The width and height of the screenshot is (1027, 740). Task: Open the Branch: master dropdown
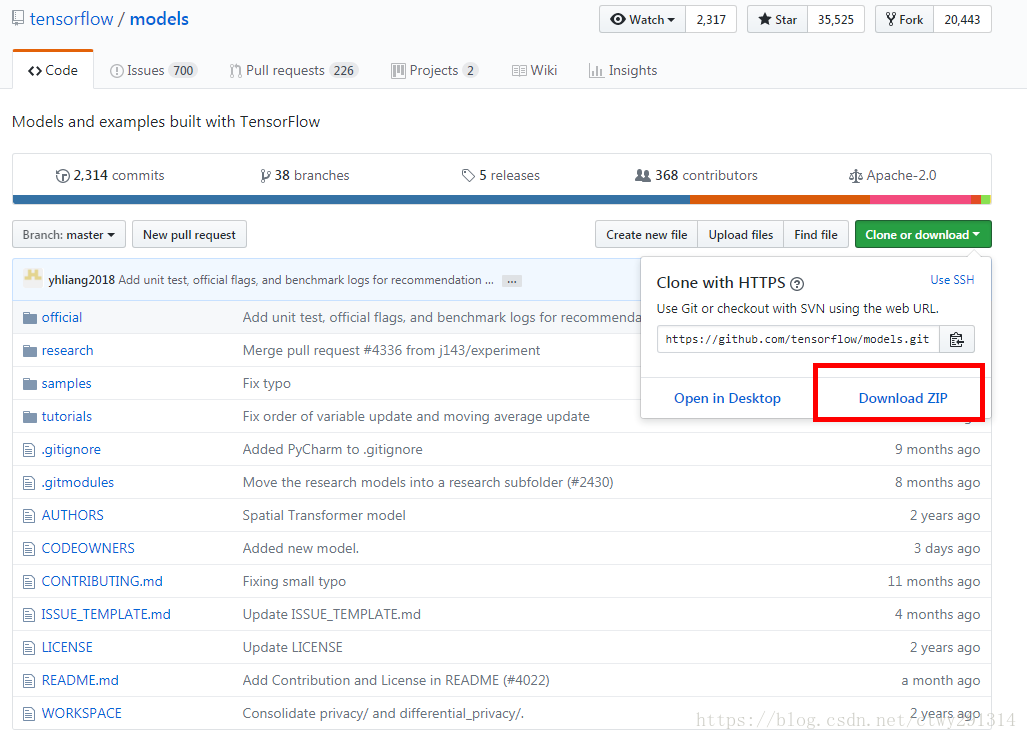coord(68,234)
